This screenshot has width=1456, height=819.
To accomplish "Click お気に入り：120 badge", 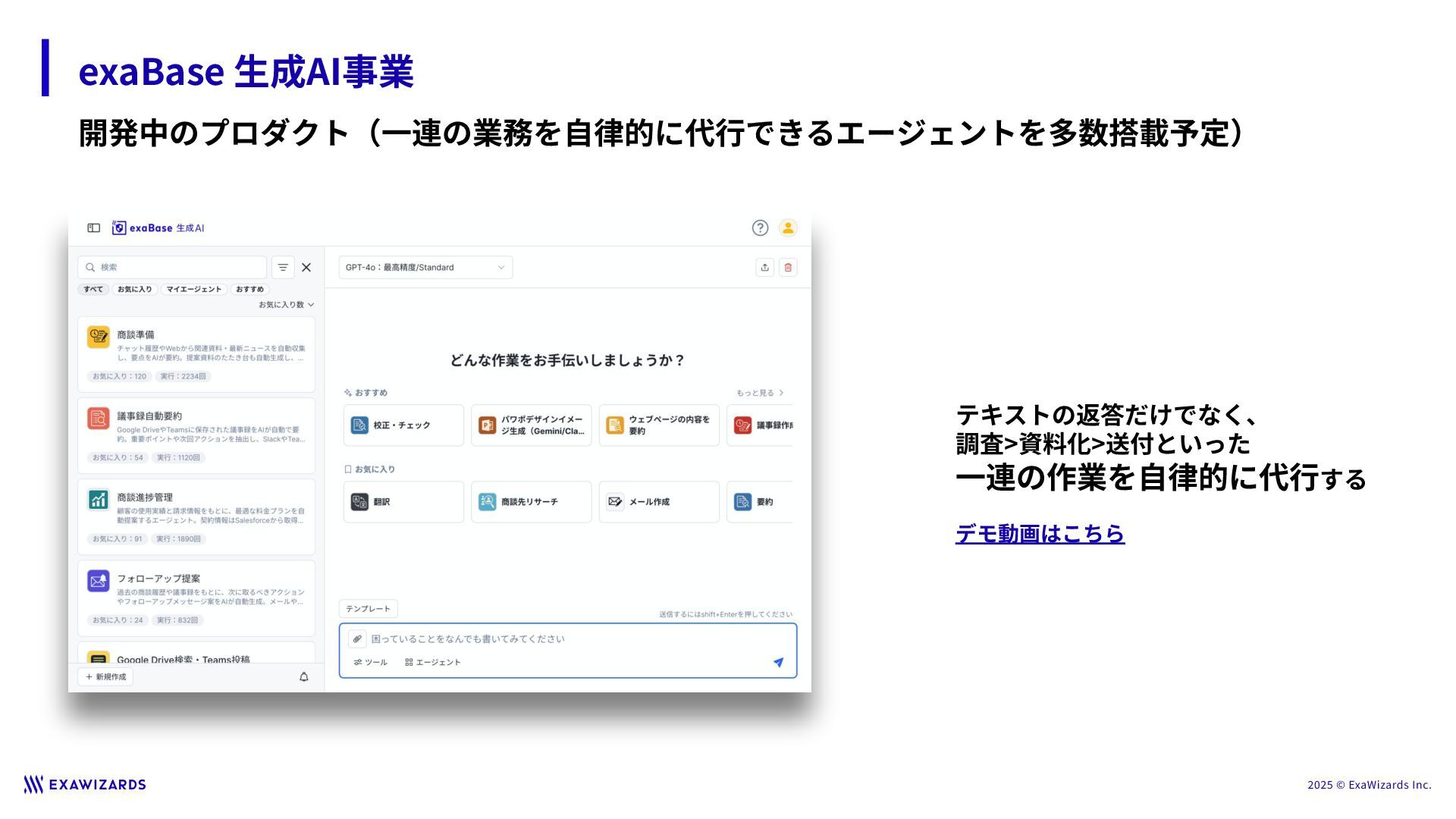I will [x=119, y=376].
